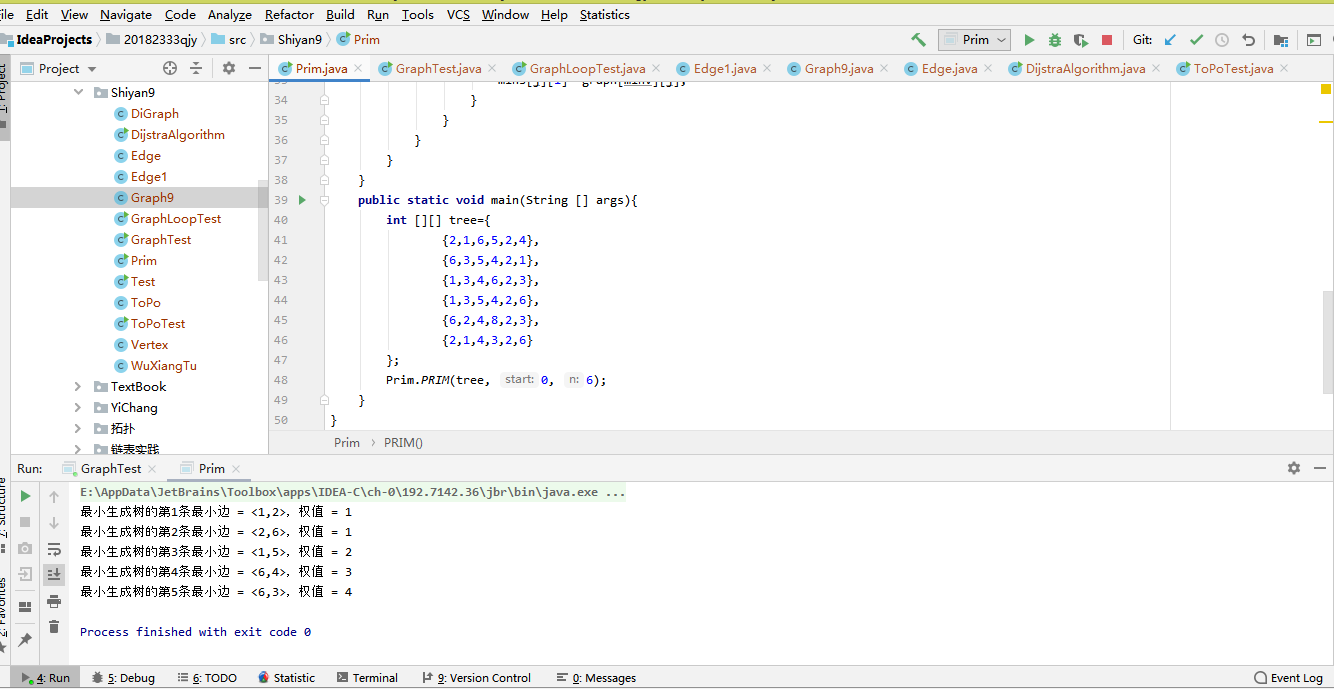Select DijstraAlgorithm class in project tree
1334x689 pixels.
[x=177, y=135]
